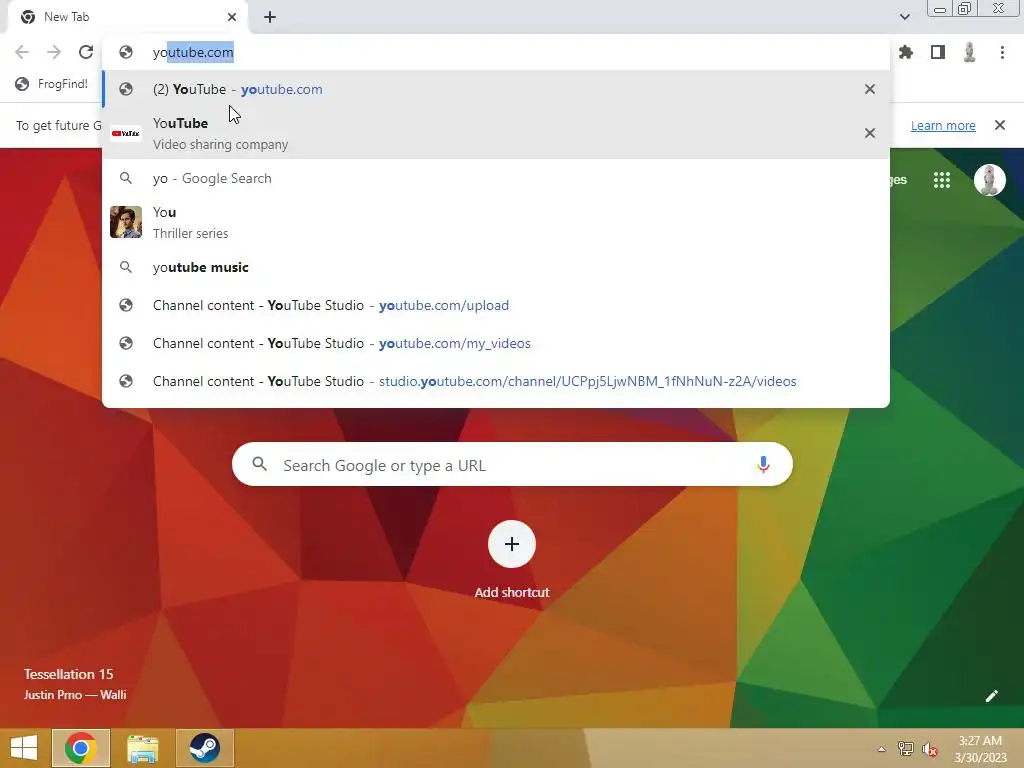Open the tab search chevron
Screen dimensions: 1024x768
click(904, 17)
